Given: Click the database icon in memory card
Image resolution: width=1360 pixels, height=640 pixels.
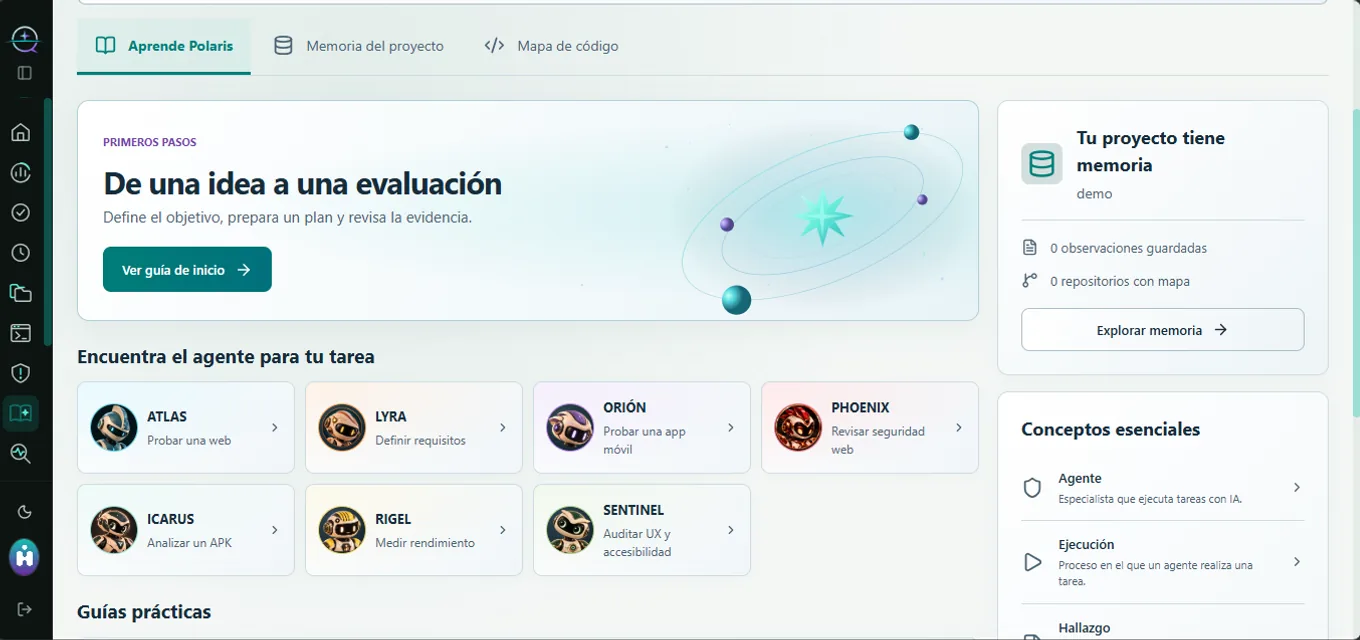Looking at the screenshot, I should tap(1042, 164).
